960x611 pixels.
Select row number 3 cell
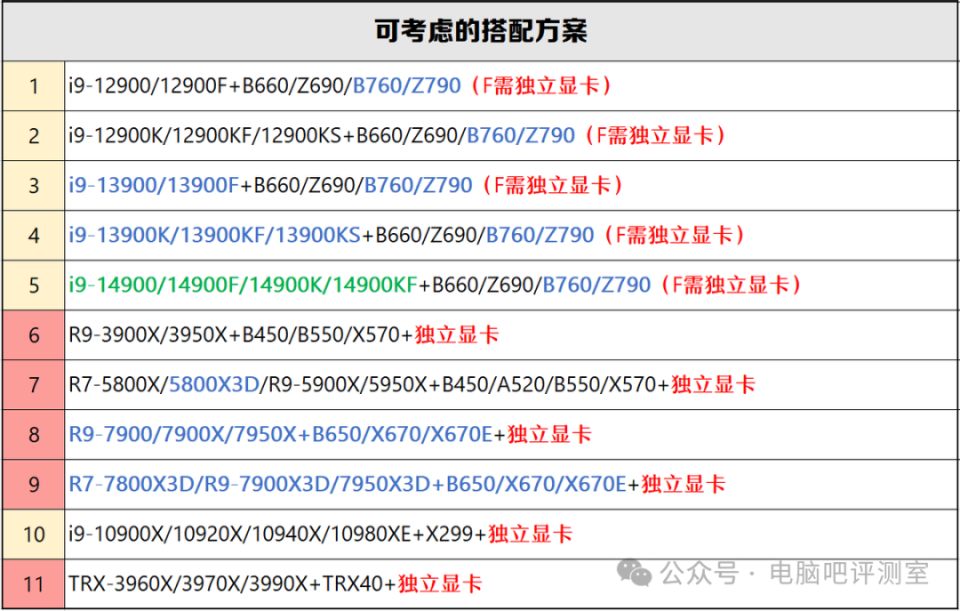pyautogui.click(x=34, y=186)
